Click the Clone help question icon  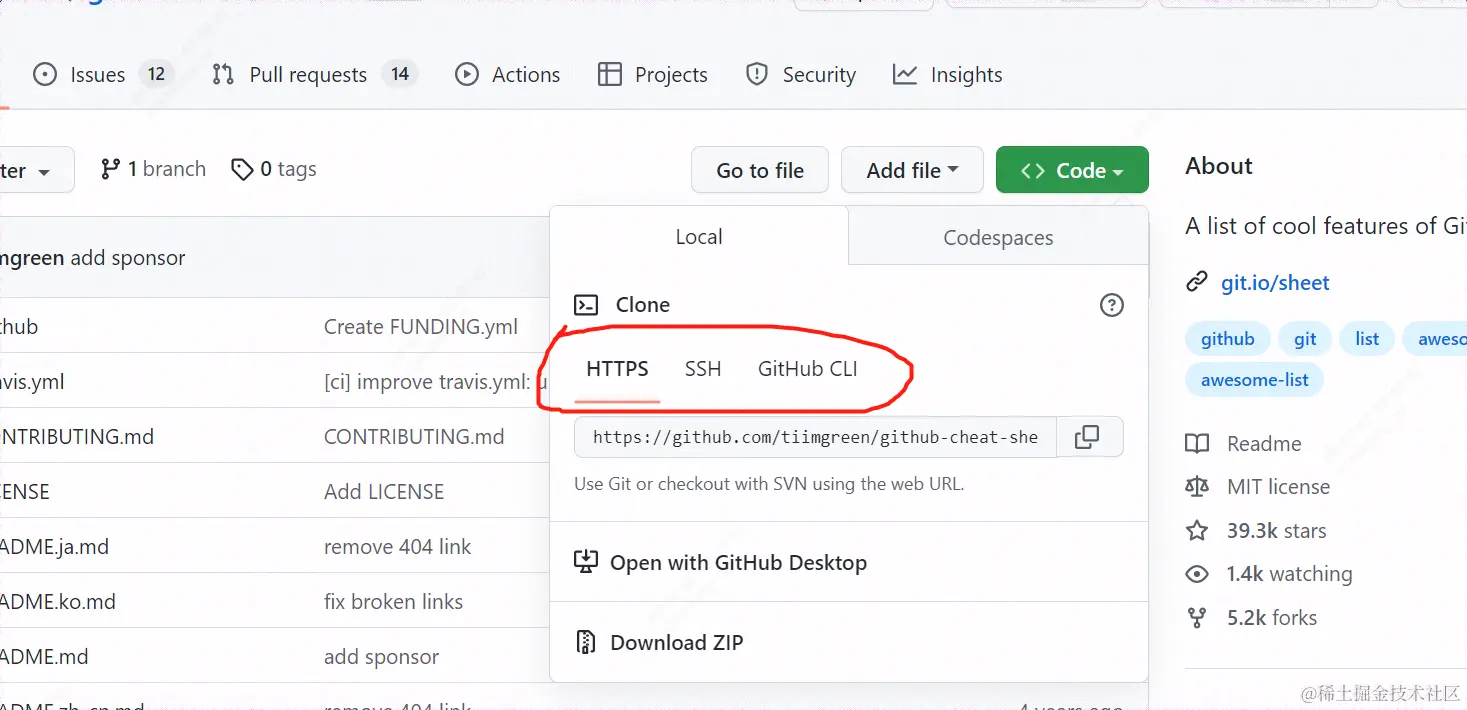[x=1112, y=305]
